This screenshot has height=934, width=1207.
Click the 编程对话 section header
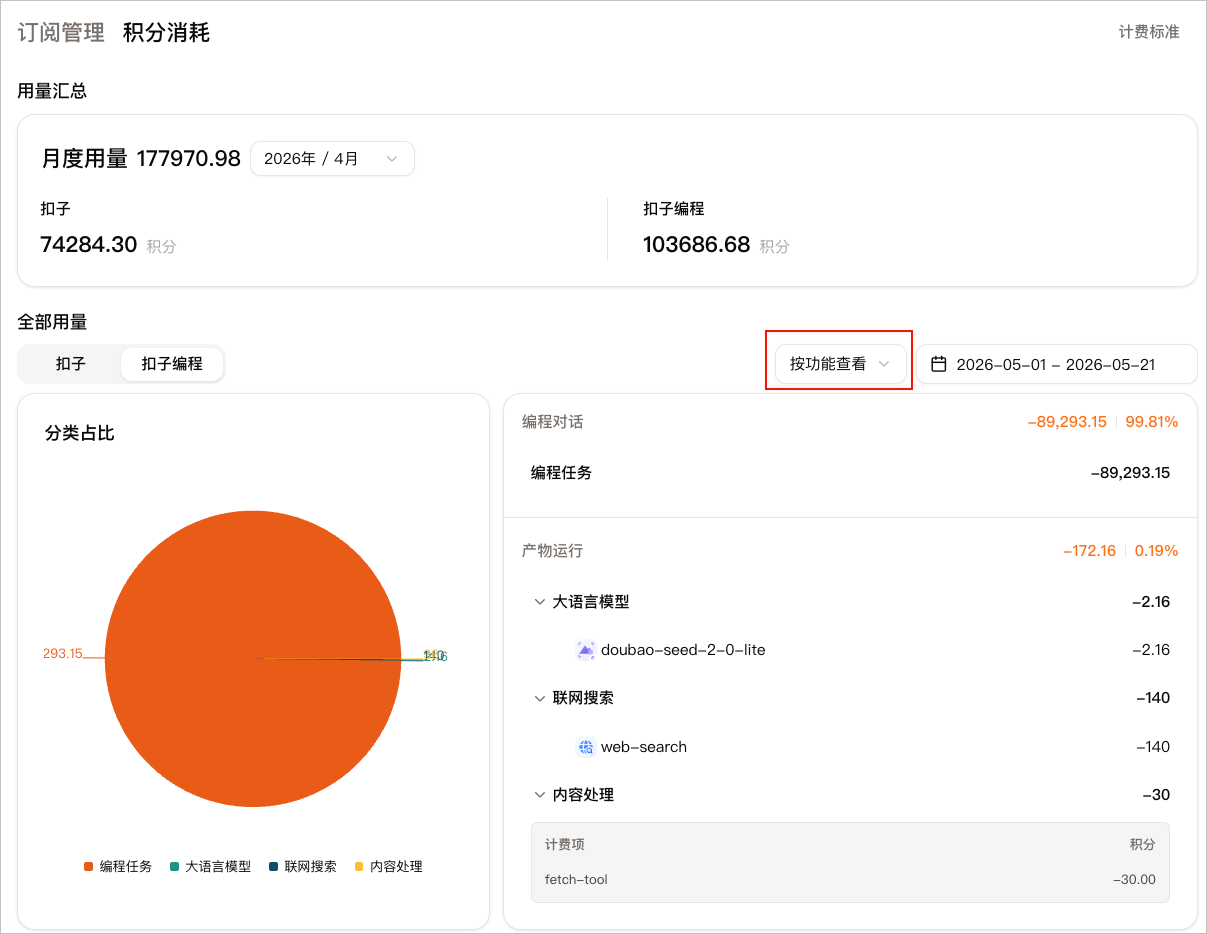552,422
